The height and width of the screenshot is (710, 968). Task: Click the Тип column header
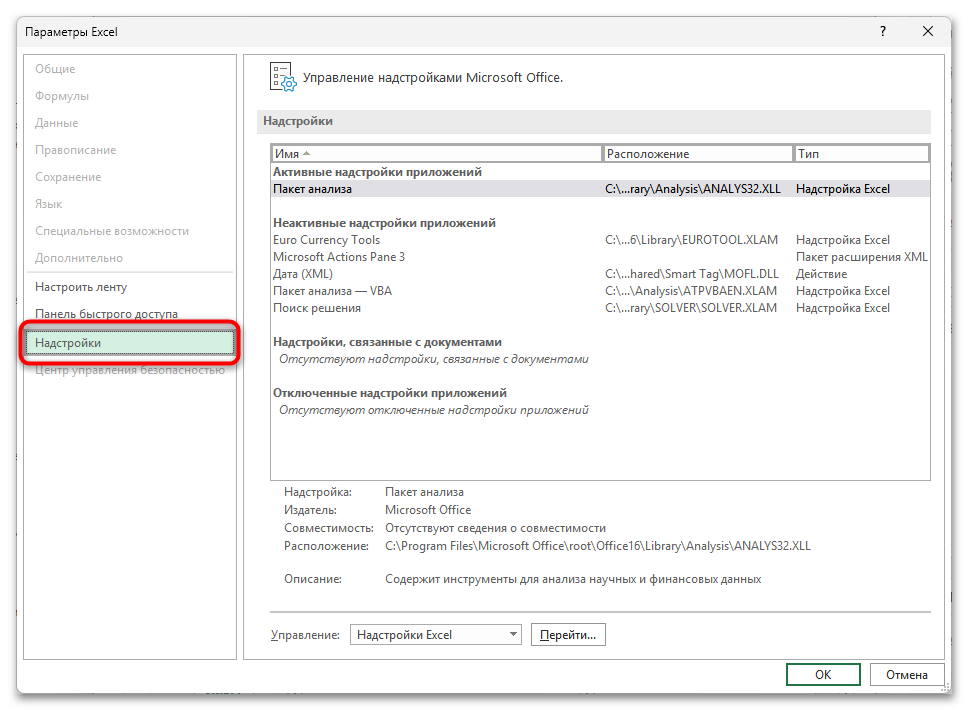pos(860,154)
